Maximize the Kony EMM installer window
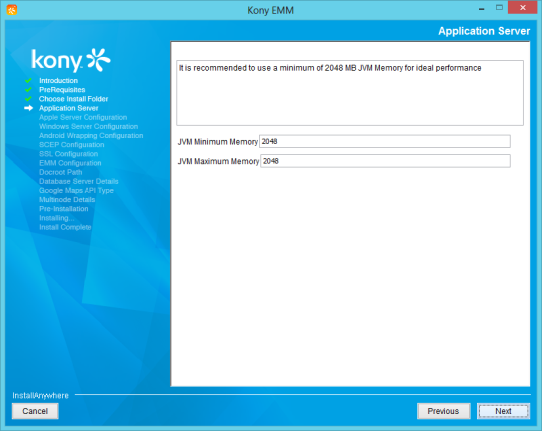Screen dimensions: 542x431 pos(499,8)
